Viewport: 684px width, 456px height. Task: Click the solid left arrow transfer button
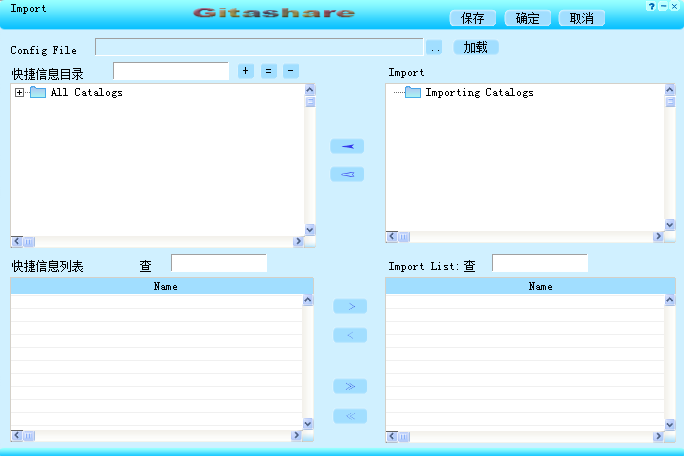(x=347, y=146)
